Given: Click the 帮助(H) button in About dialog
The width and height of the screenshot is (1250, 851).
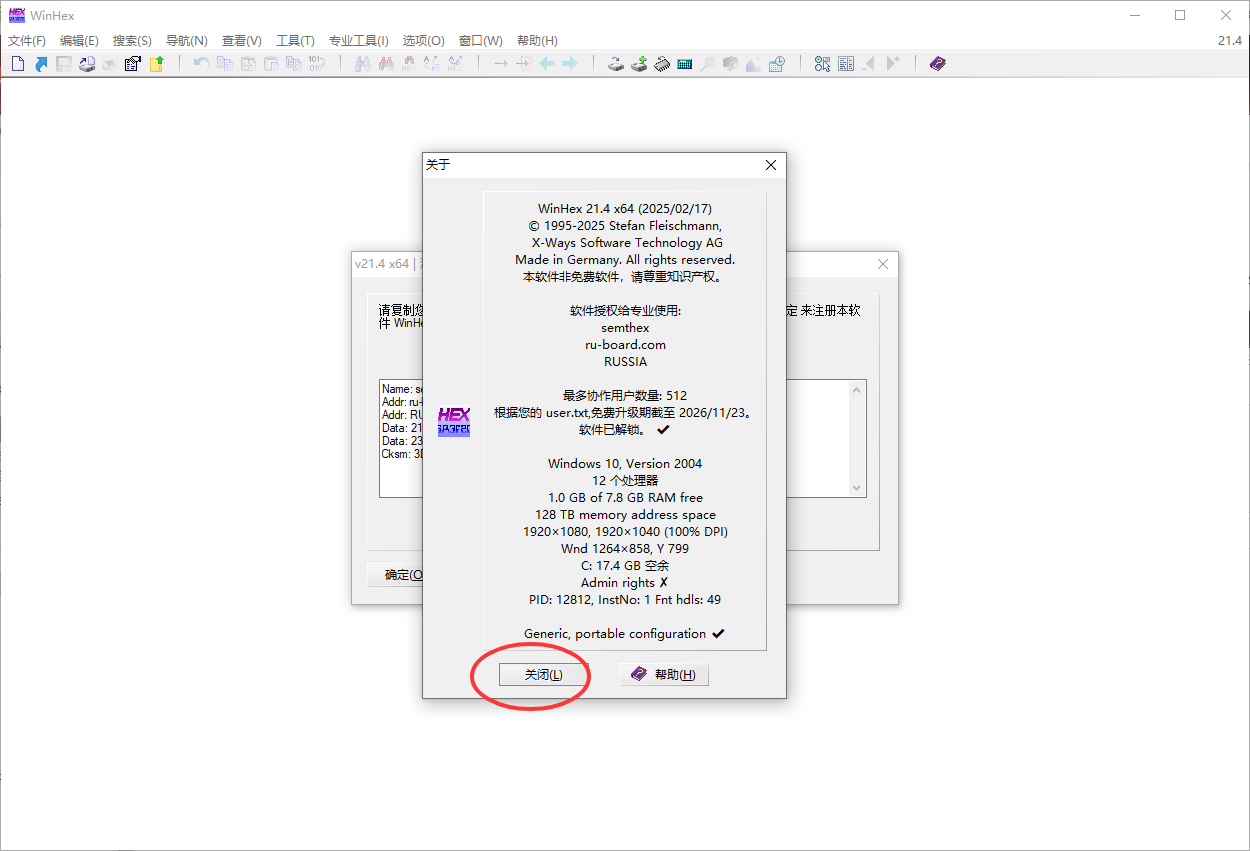Looking at the screenshot, I should [x=664, y=675].
